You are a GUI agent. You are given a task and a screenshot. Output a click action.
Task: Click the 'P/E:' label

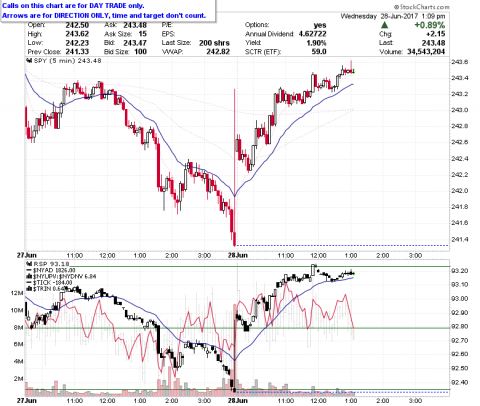[167, 25]
